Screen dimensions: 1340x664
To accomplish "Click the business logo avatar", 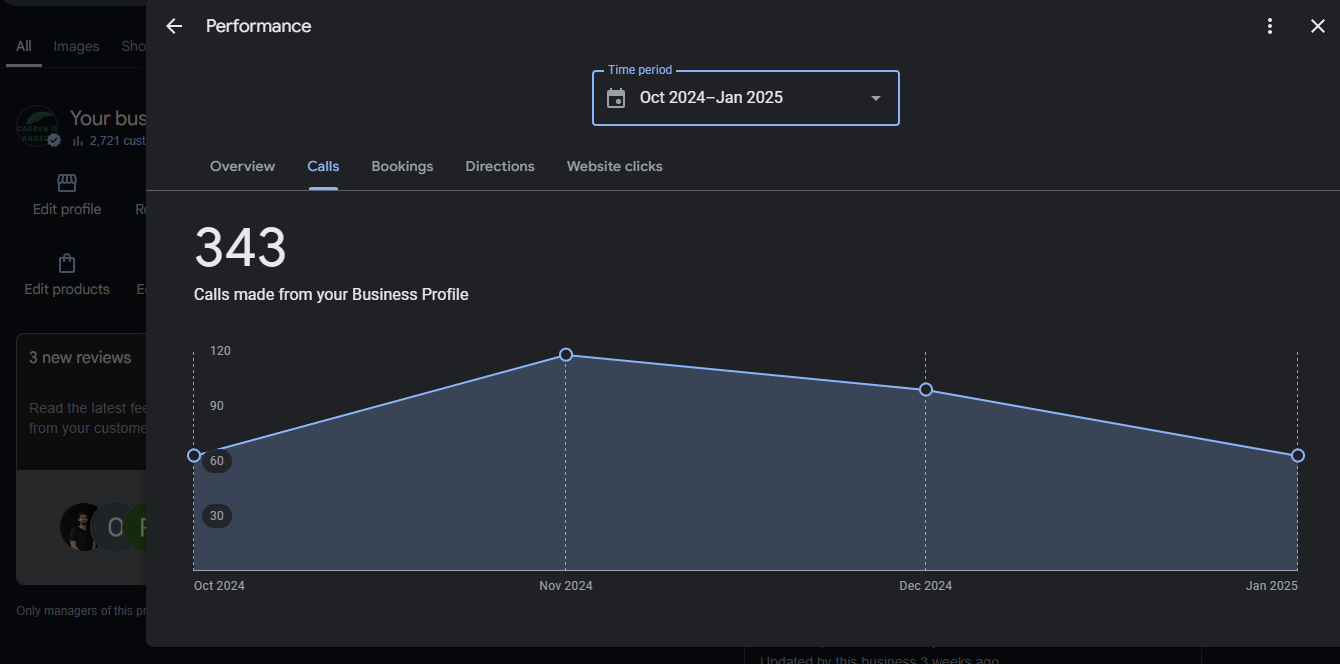I will click(37, 127).
